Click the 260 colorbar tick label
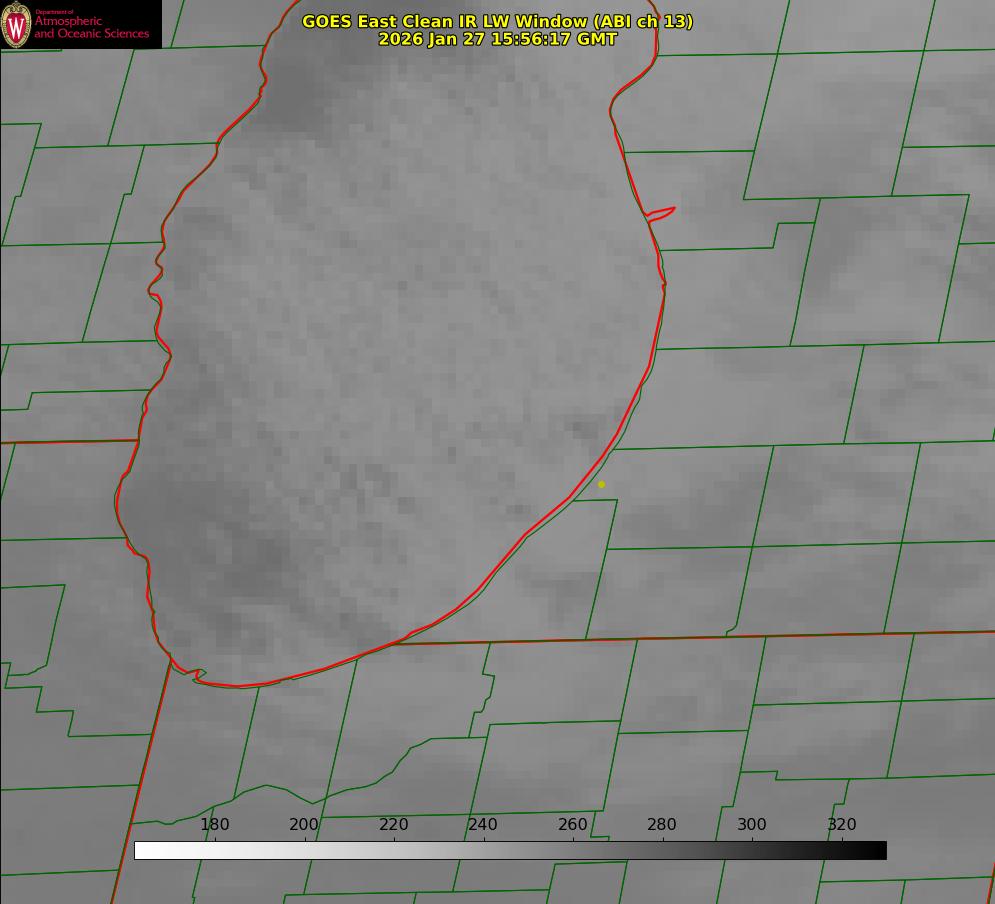 (x=573, y=825)
